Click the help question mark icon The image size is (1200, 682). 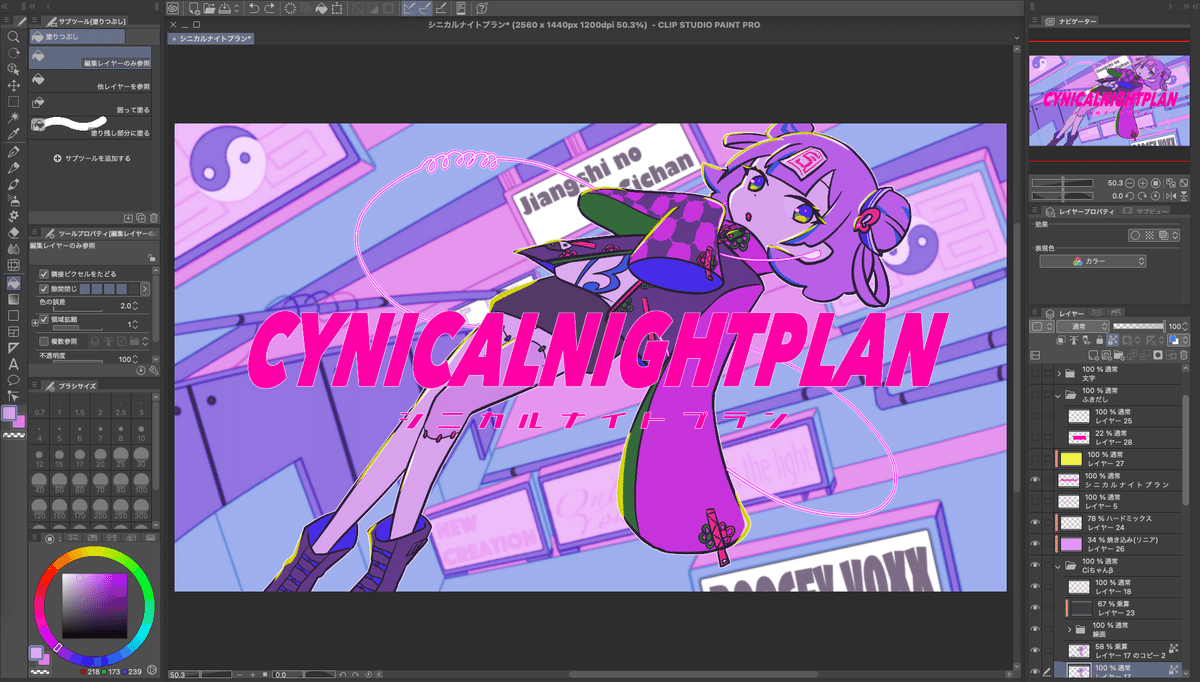point(482,9)
